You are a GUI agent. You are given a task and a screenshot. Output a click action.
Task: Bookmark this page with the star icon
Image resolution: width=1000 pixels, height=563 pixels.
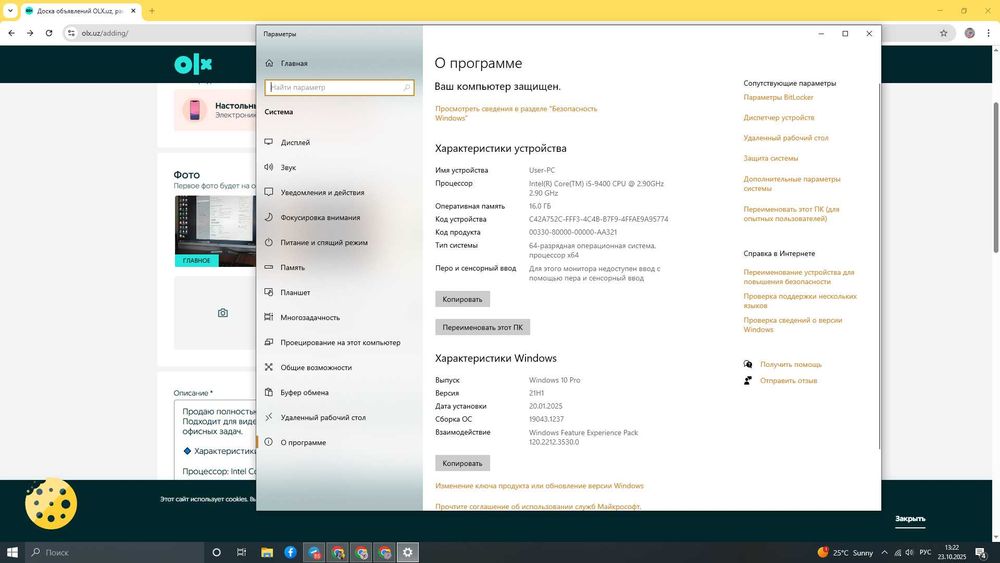tap(943, 33)
